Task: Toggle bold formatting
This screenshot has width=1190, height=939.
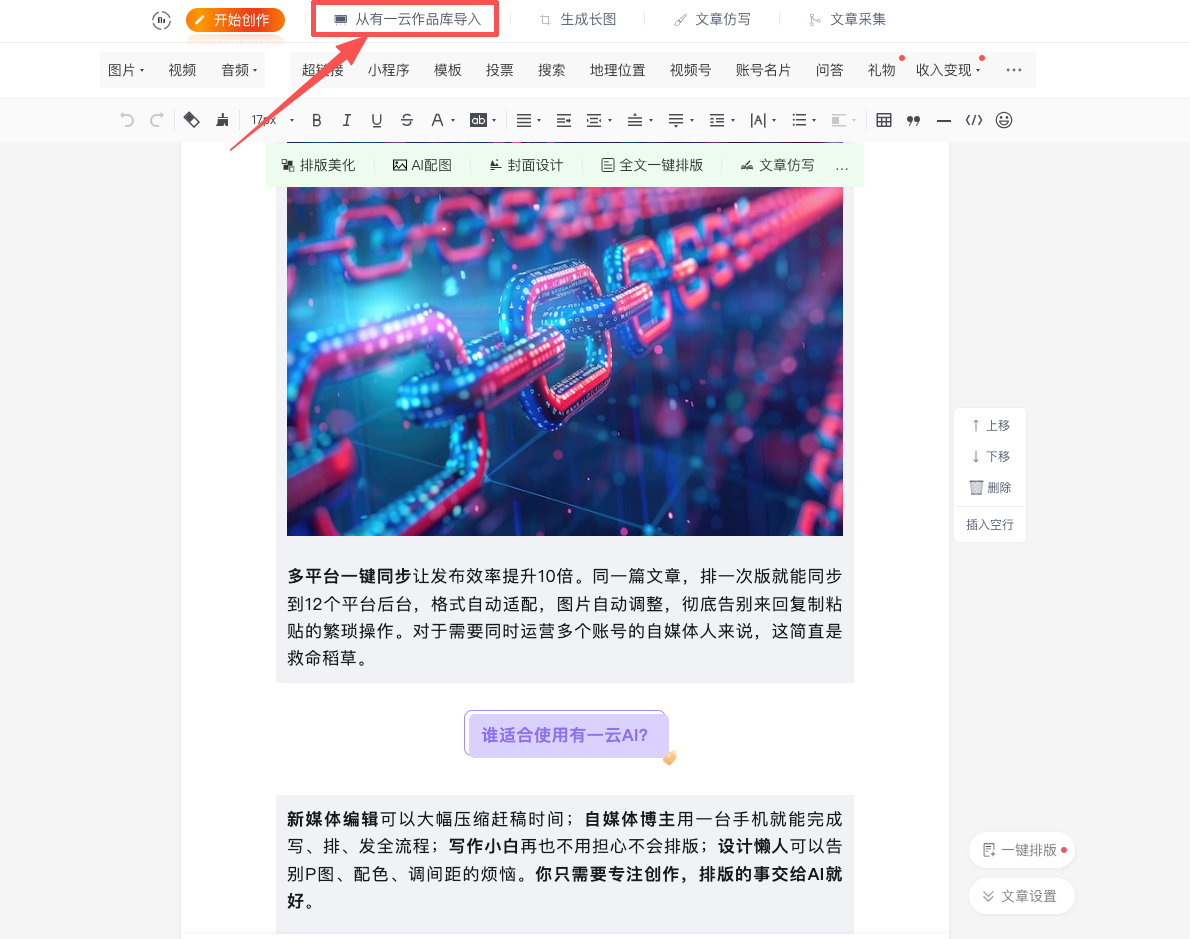Action: click(317, 120)
